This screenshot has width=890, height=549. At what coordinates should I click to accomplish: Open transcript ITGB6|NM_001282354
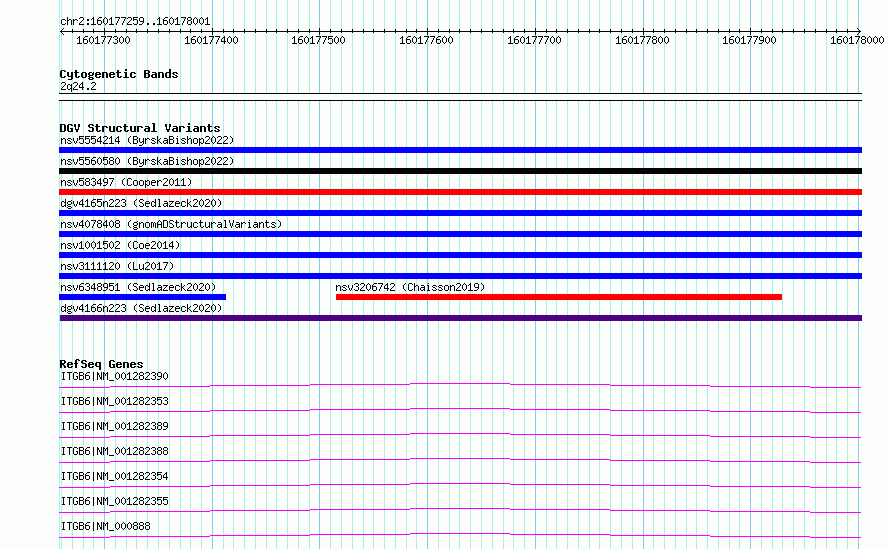[115, 476]
